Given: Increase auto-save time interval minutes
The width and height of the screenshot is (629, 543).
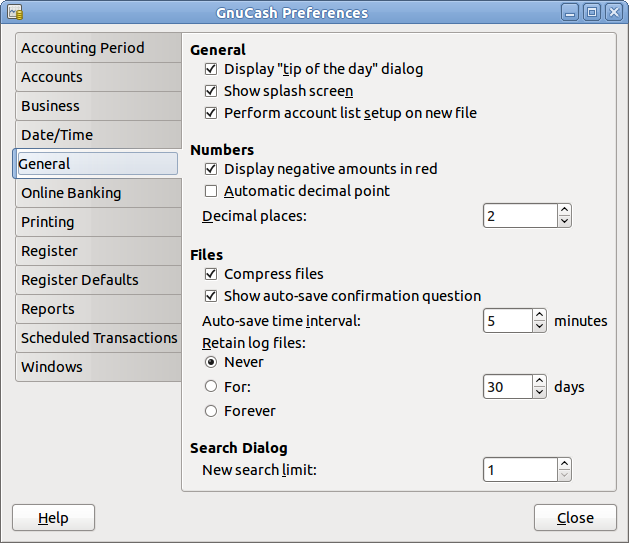Looking at the screenshot, I should coord(540,315).
